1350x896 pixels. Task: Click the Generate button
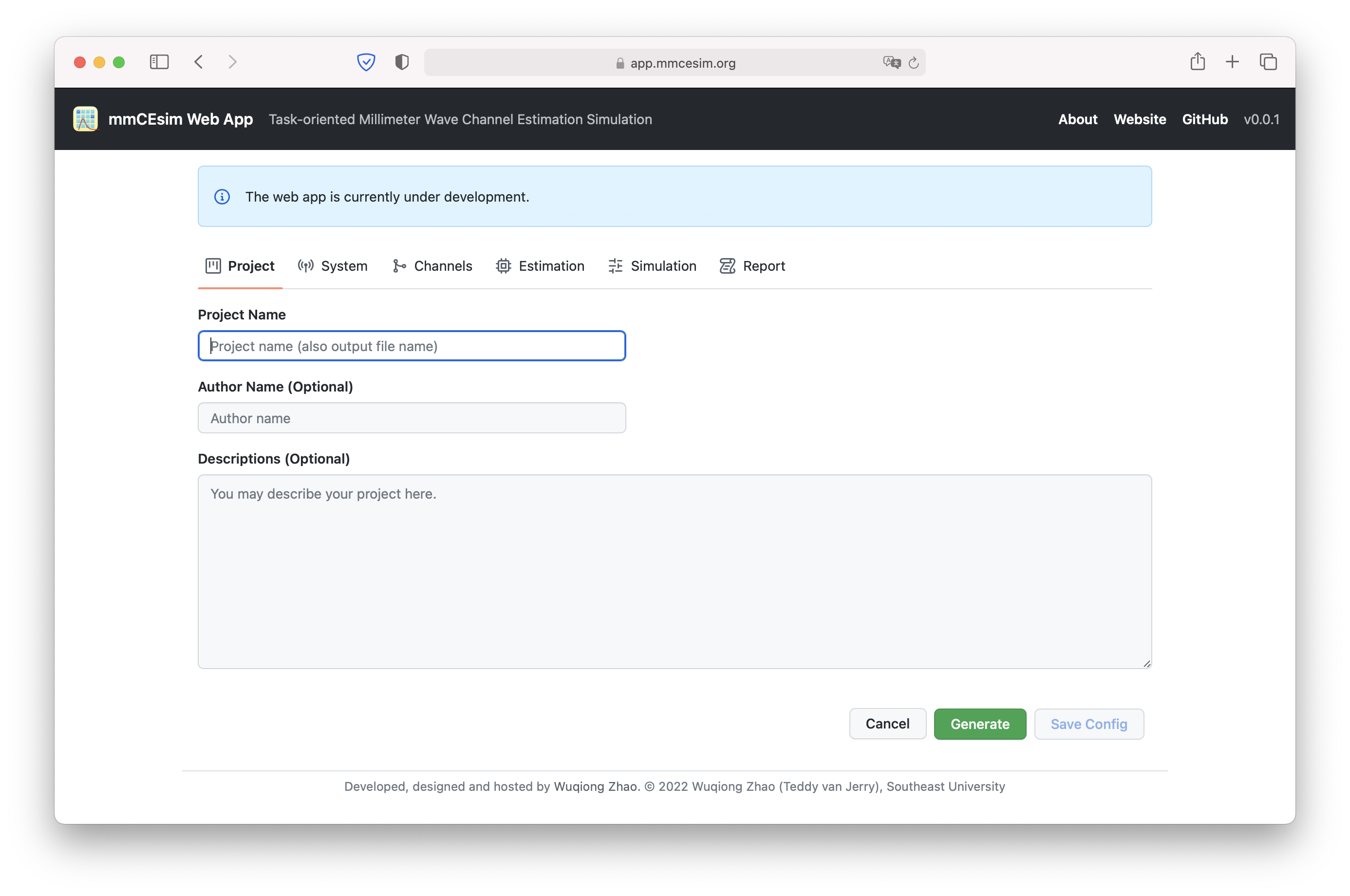(x=980, y=724)
